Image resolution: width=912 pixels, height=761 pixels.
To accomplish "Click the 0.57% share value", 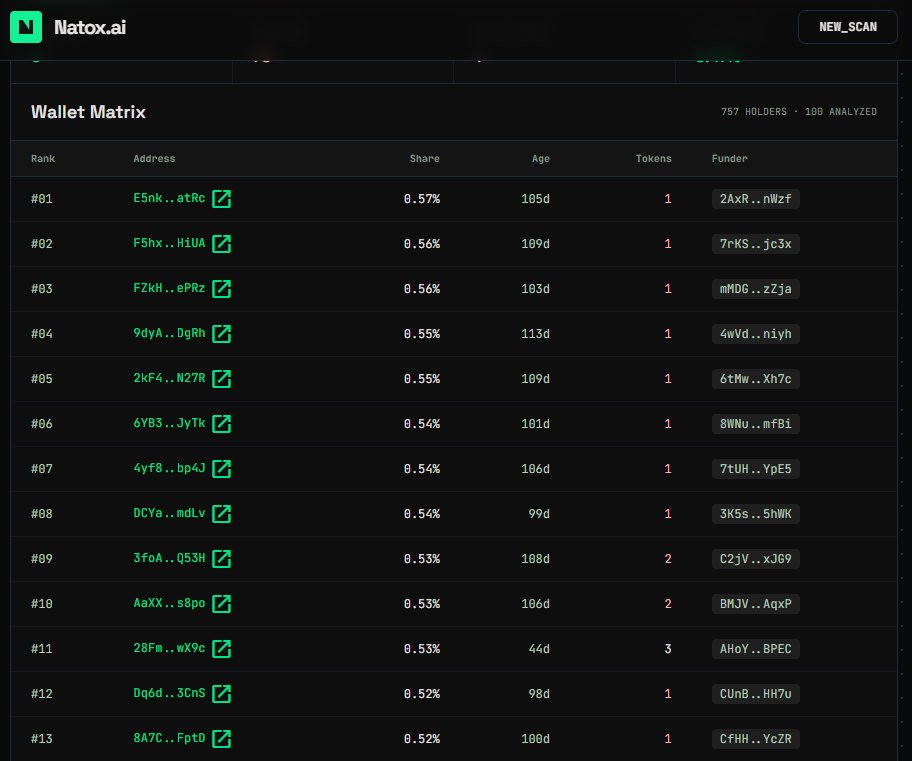I will 422,199.
